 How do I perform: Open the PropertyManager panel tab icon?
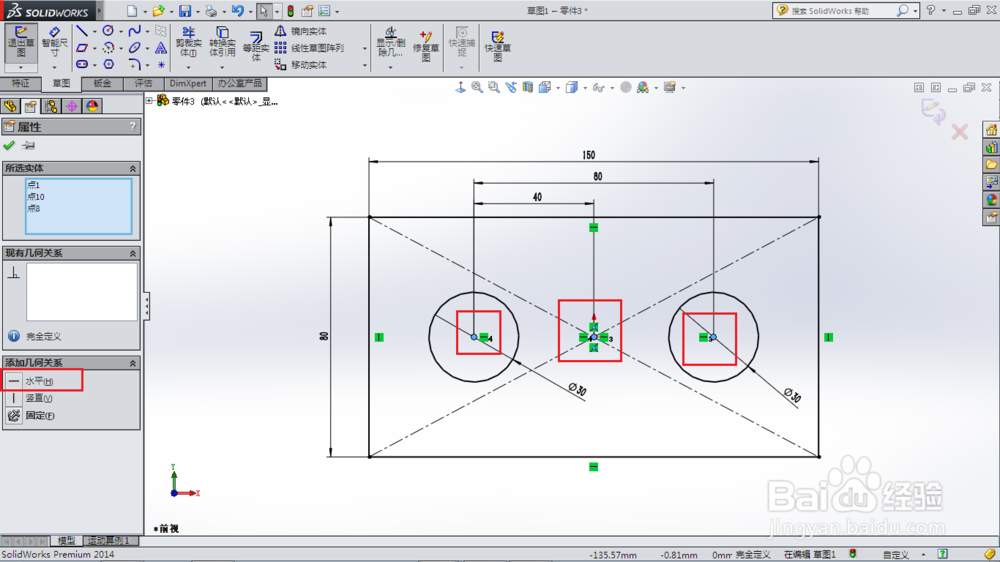coord(30,106)
